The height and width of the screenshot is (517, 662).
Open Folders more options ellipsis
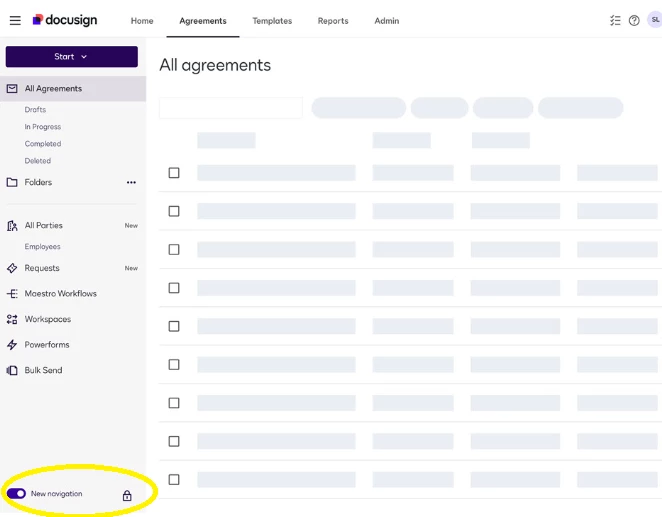click(x=131, y=182)
